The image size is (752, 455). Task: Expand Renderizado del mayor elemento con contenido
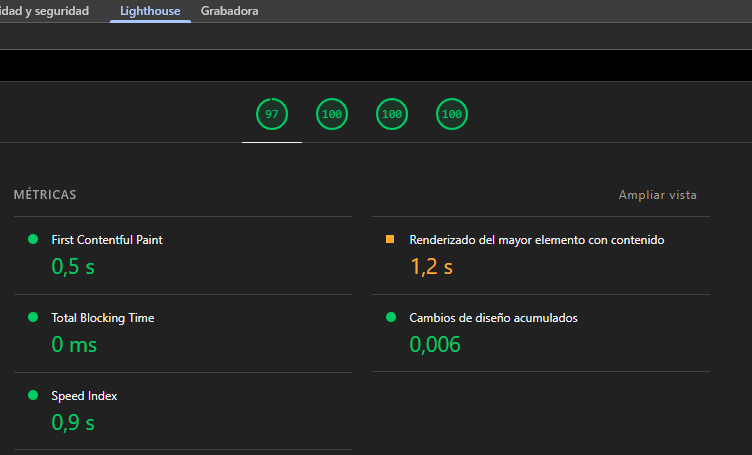536,240
